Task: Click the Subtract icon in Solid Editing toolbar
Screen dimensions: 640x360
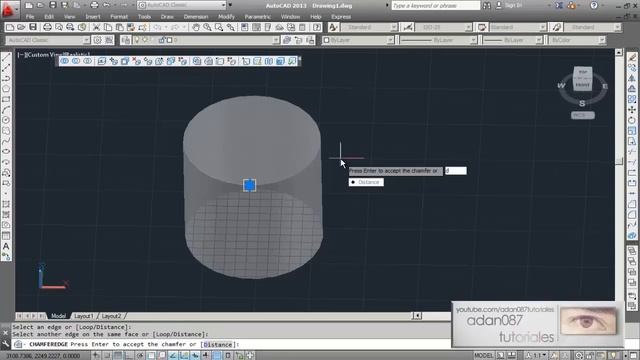Action: pos(76,61)
